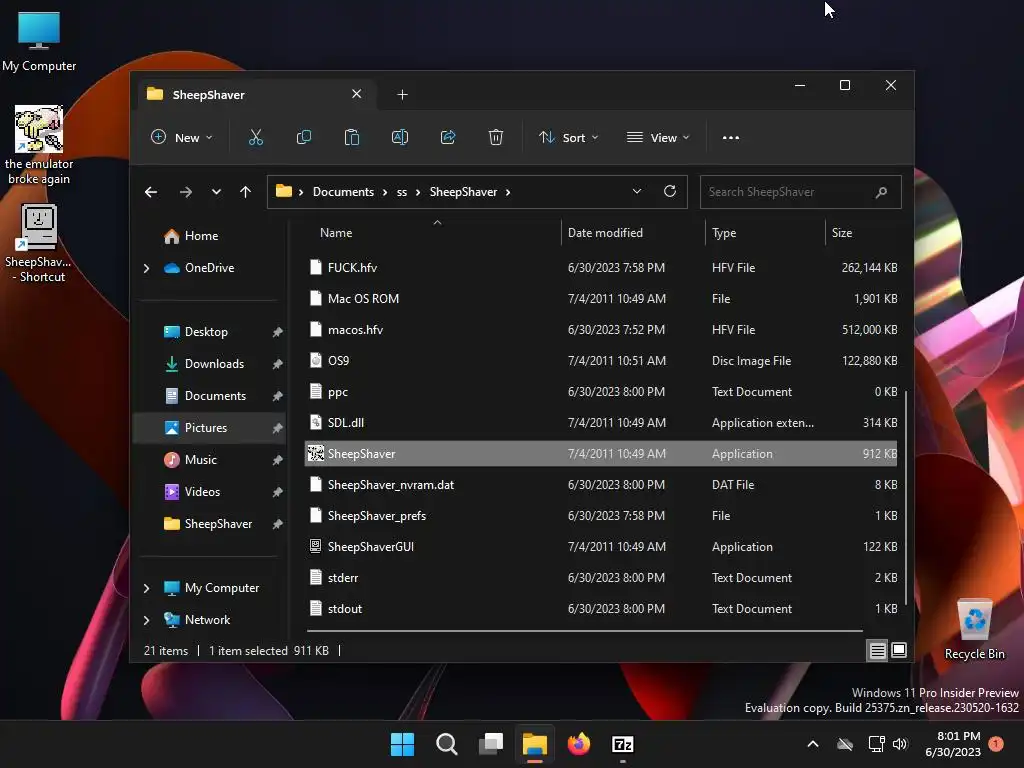
Task: Go forward with the right arrow
Action: [185, 192]
